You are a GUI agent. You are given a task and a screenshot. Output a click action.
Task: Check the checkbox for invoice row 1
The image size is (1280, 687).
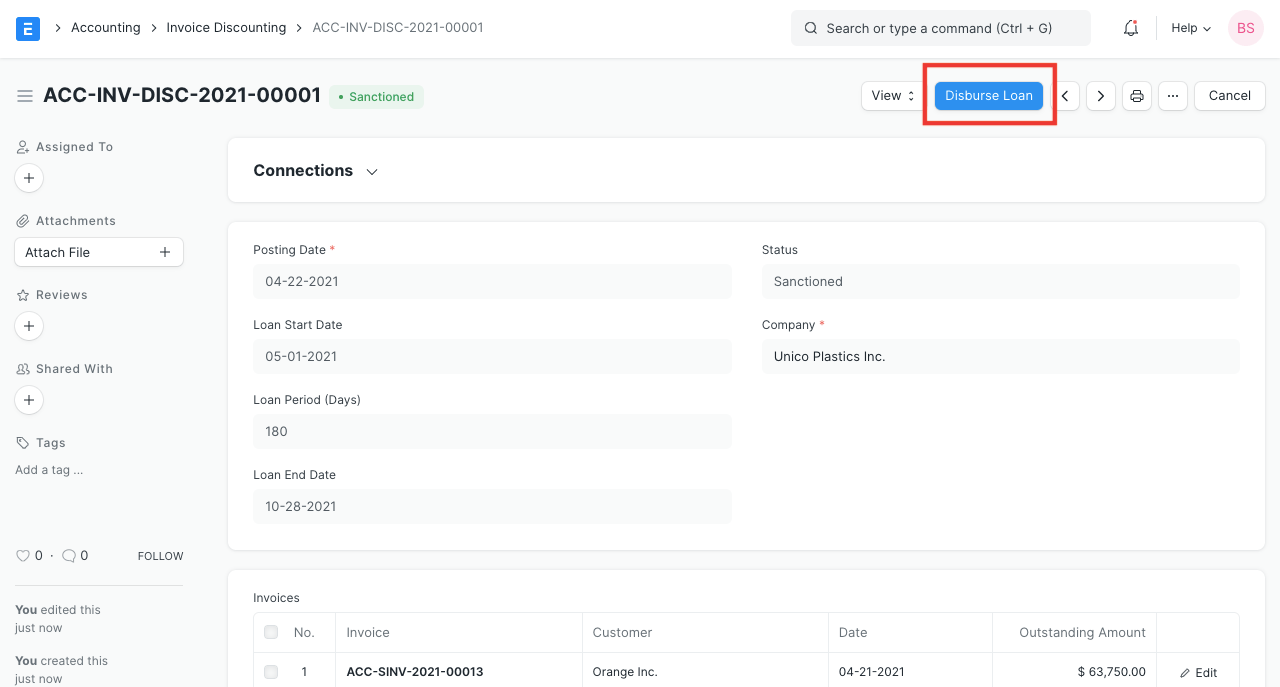coord(270,672)
